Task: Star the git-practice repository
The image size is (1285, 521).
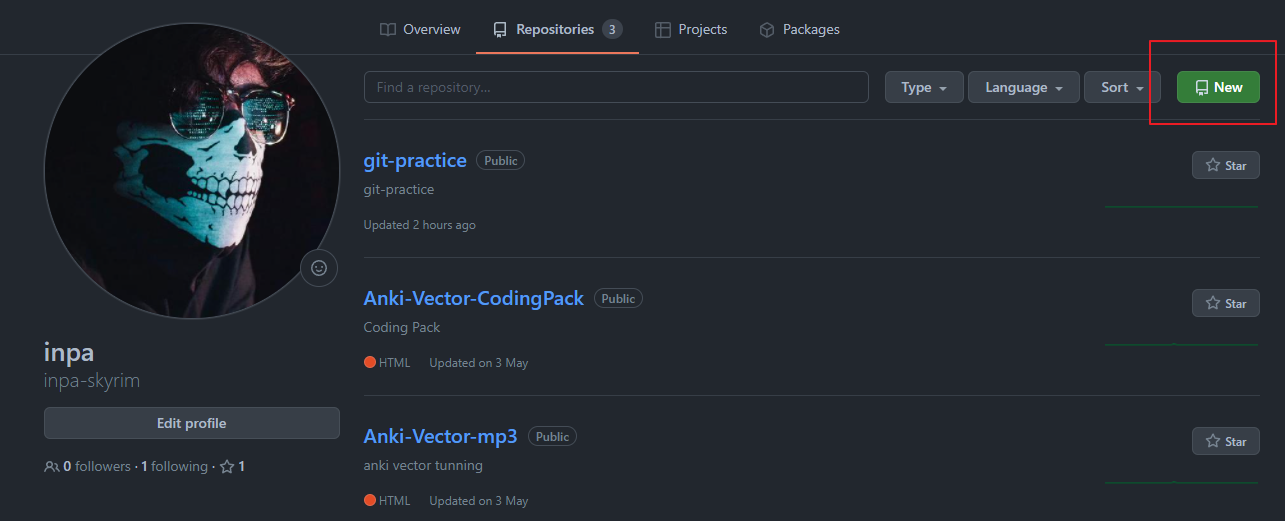Action: (1226, 165)
